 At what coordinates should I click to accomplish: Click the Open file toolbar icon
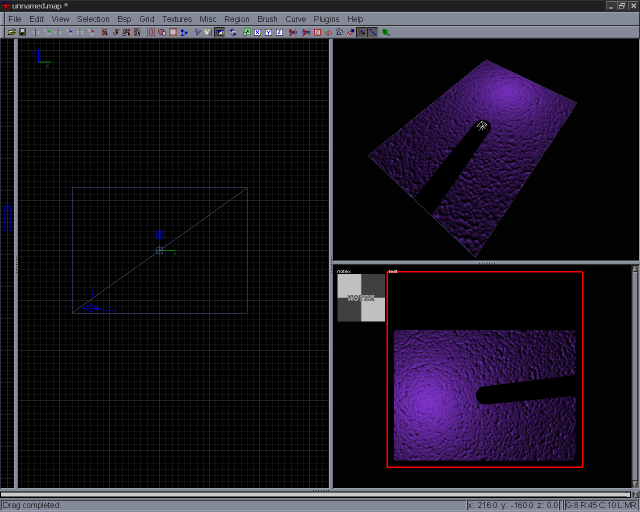click(x=11, y=32)
